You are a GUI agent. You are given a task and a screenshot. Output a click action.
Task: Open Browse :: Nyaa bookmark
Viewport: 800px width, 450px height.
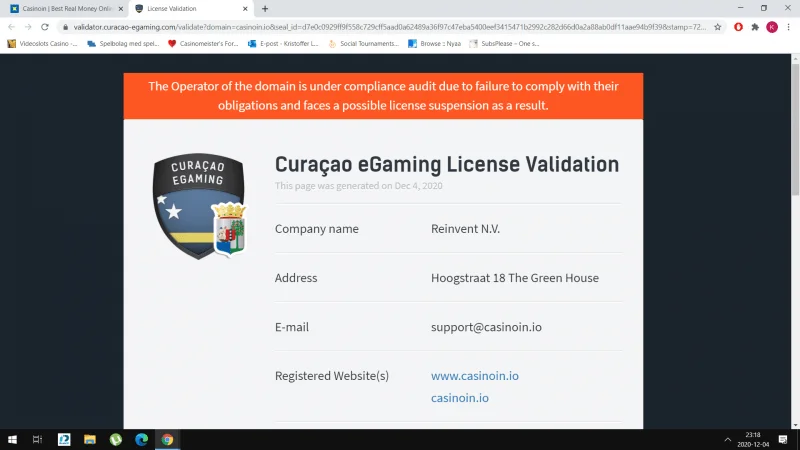[x=435, y=44]
